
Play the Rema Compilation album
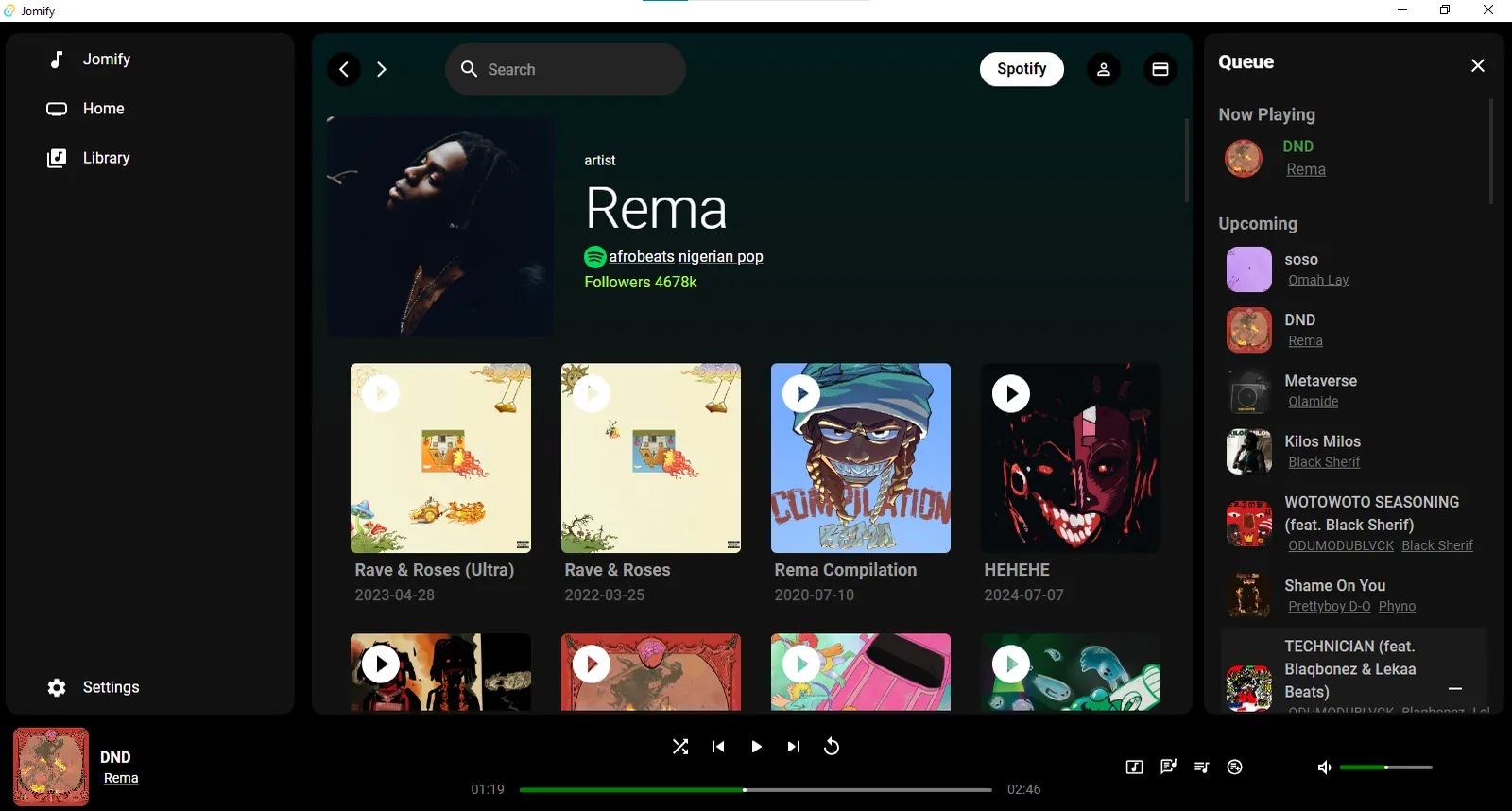[801, 393]
